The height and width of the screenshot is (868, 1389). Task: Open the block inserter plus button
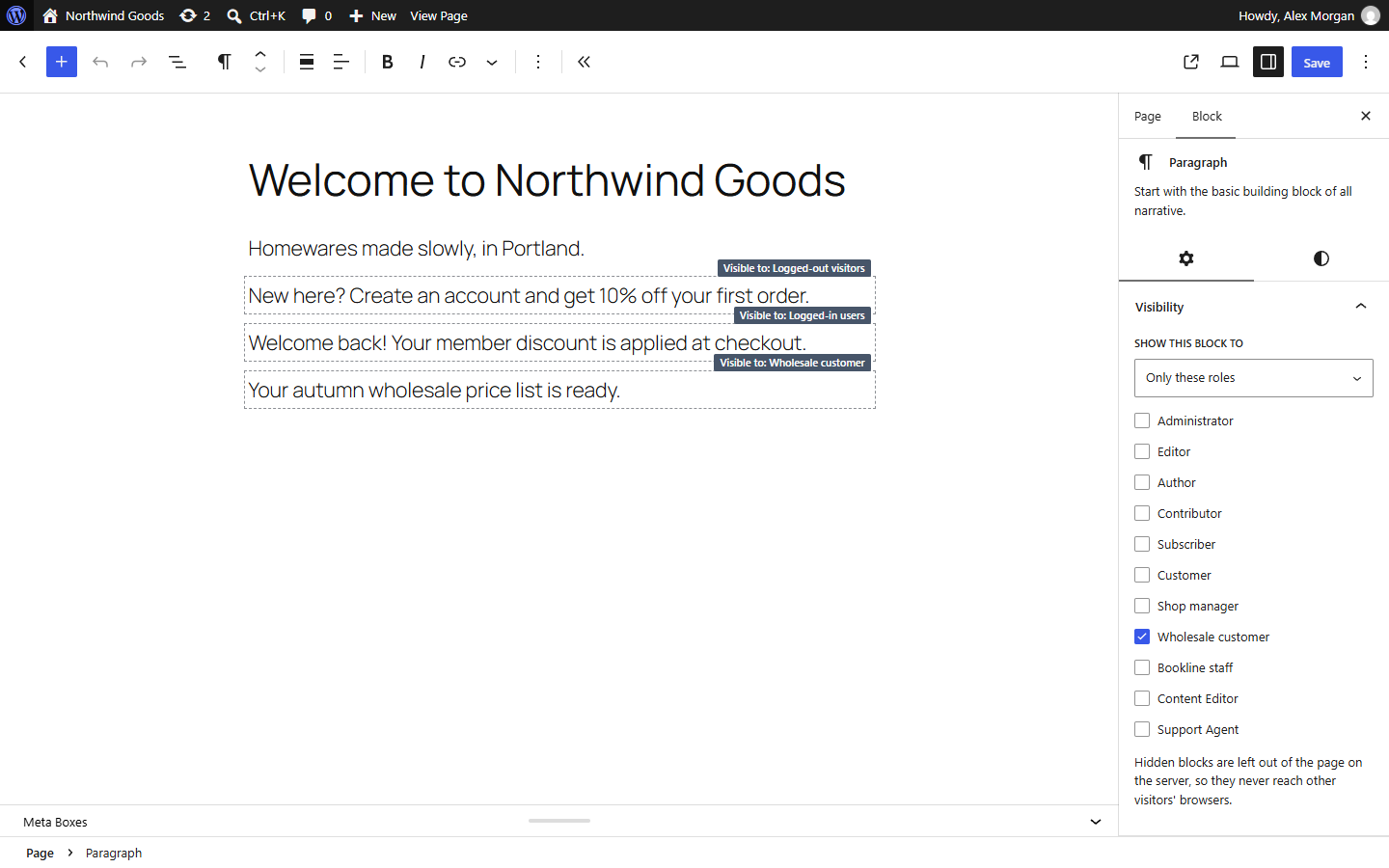tap(62, 62)
